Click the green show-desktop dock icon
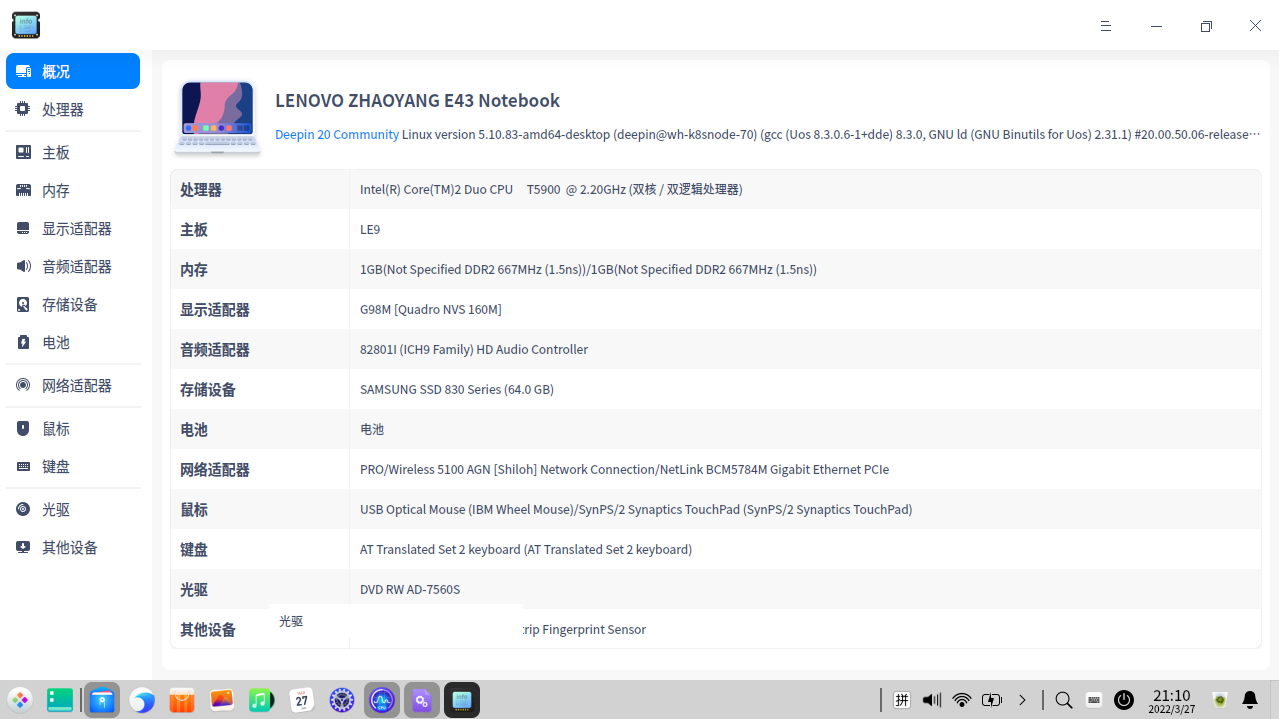1279x719 pixels. (x=60, y=700)
